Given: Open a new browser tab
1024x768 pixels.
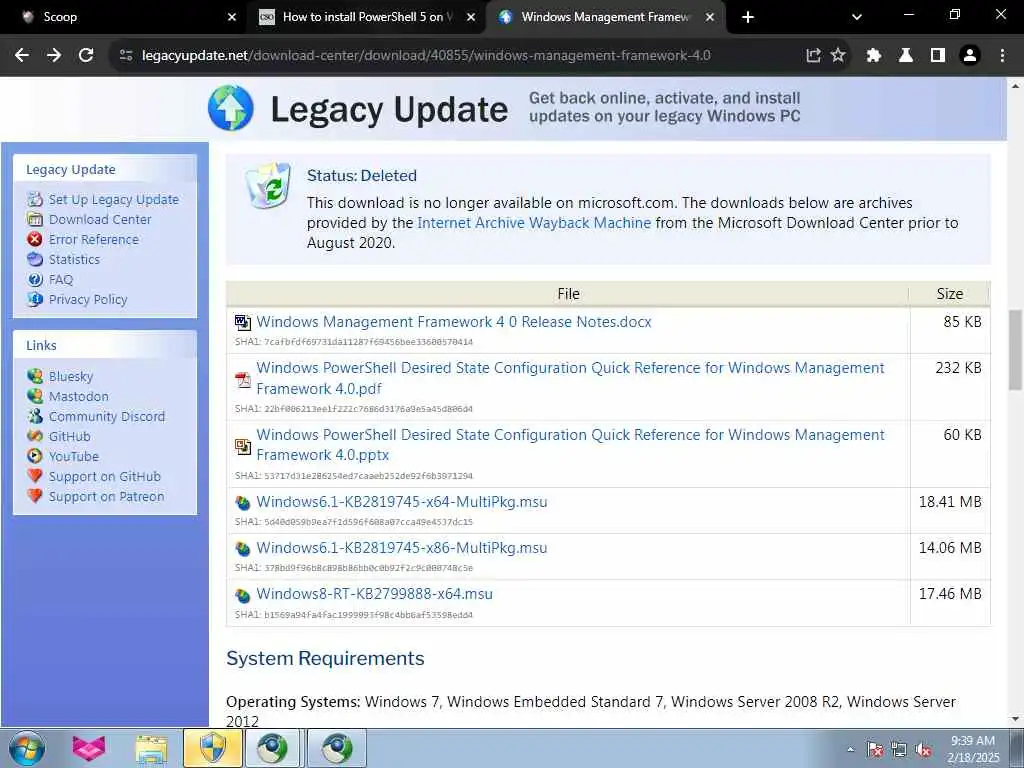Looking at the screenshot, I should pyautogui.click(x=748, y=17).
